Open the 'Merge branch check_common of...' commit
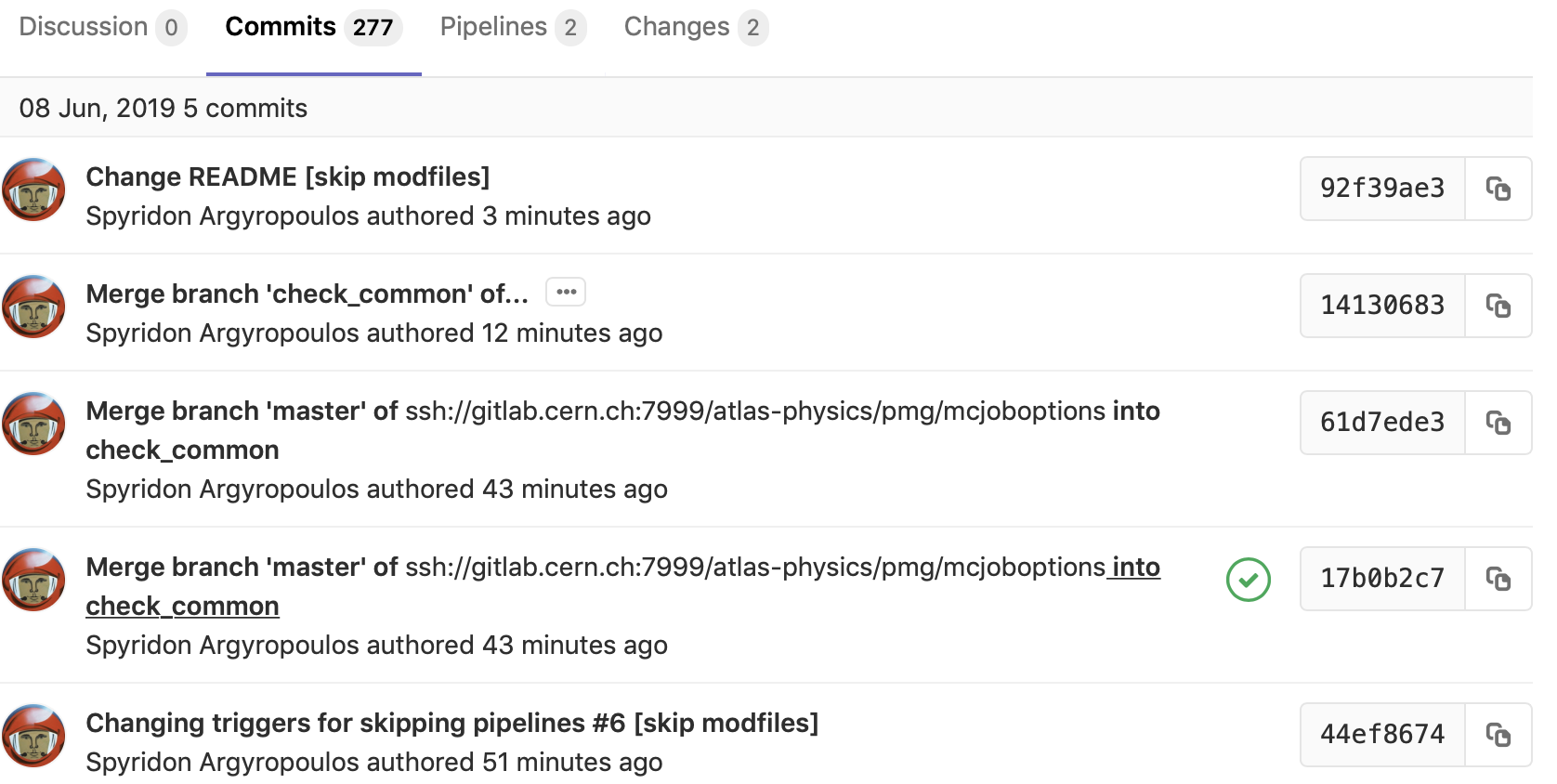 tap(307, 294)
